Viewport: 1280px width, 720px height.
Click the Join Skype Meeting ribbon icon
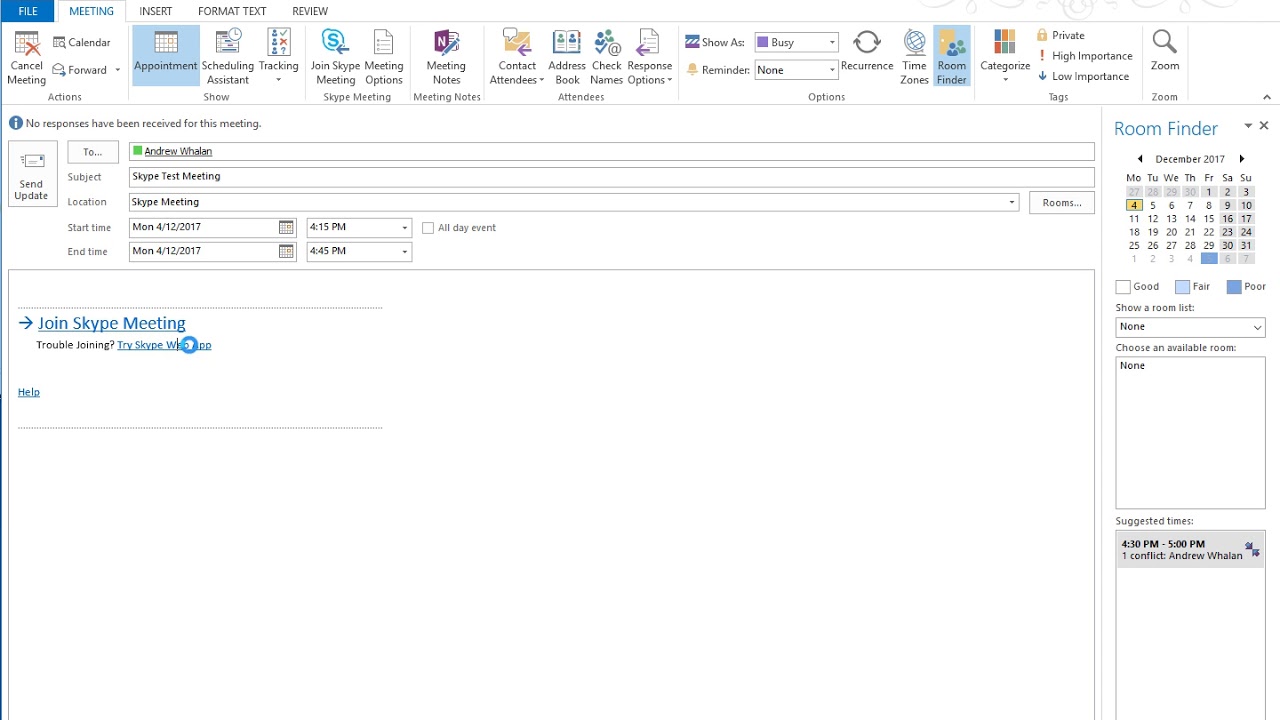click(335, 43)
